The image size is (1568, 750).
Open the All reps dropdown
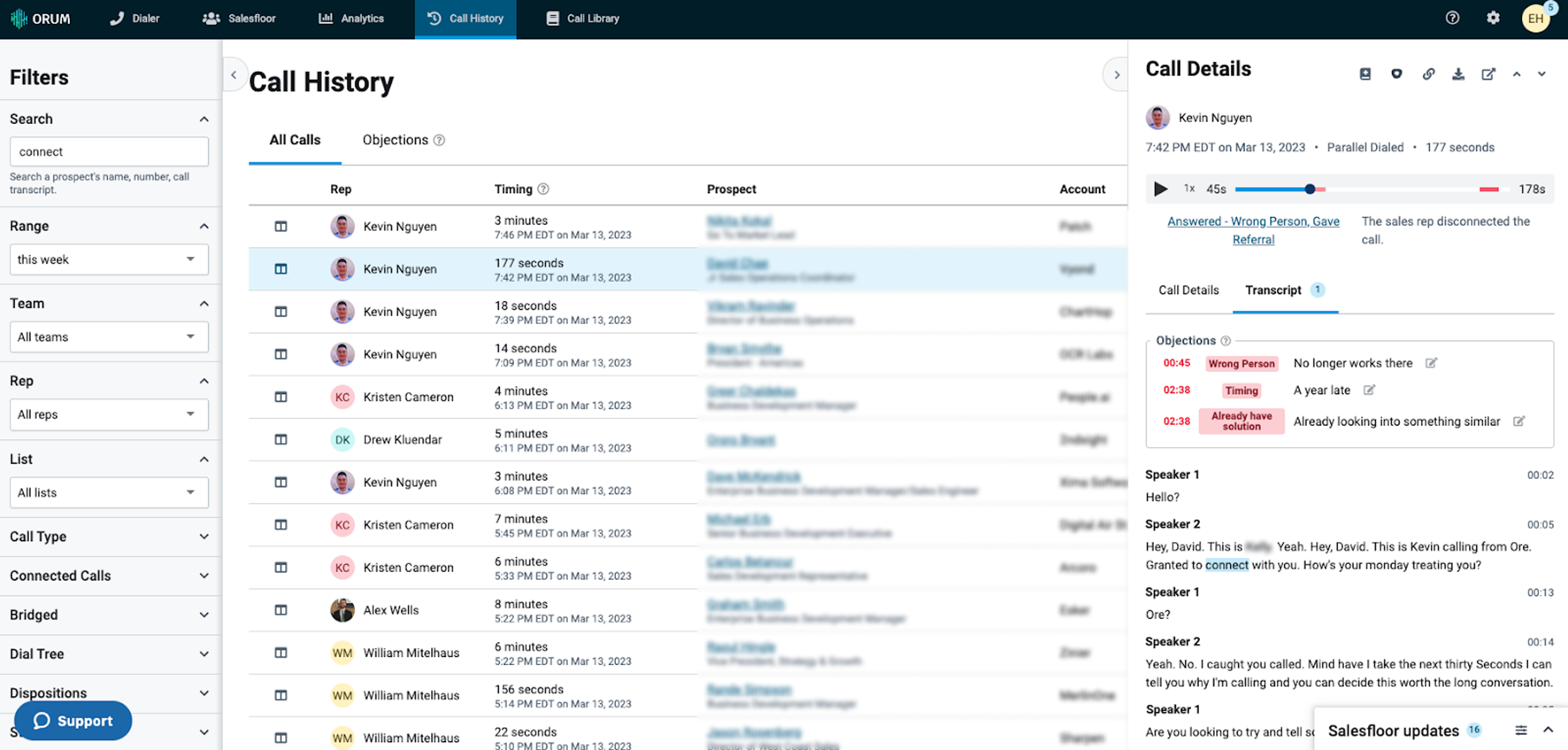point(109,415)
